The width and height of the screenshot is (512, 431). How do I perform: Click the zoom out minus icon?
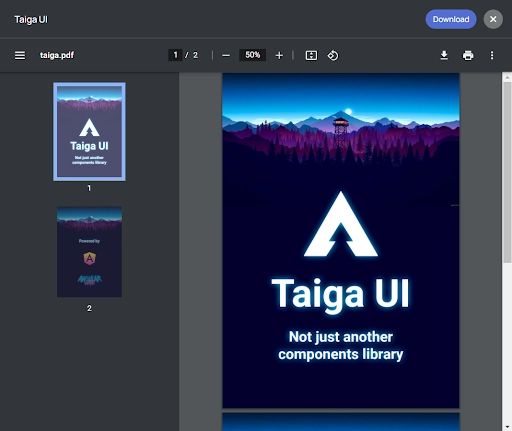click(x=226, y=55)
